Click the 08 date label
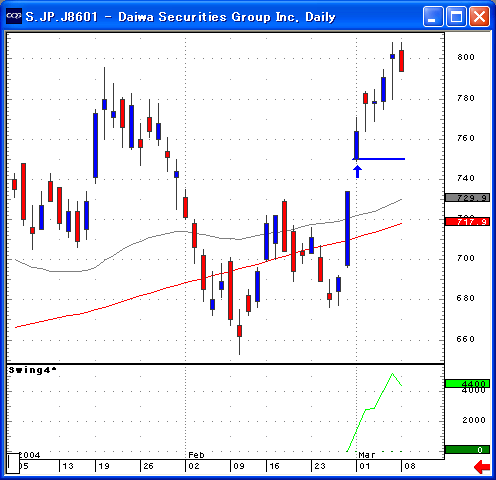The width and height of the screenshot is (496, 480). tap(410, 466)
